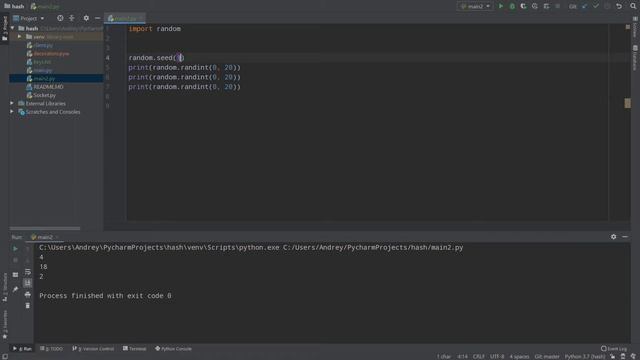Change the UTF-8 encoding in status bar
Screen dimensions: 640x360
point(497,356)
